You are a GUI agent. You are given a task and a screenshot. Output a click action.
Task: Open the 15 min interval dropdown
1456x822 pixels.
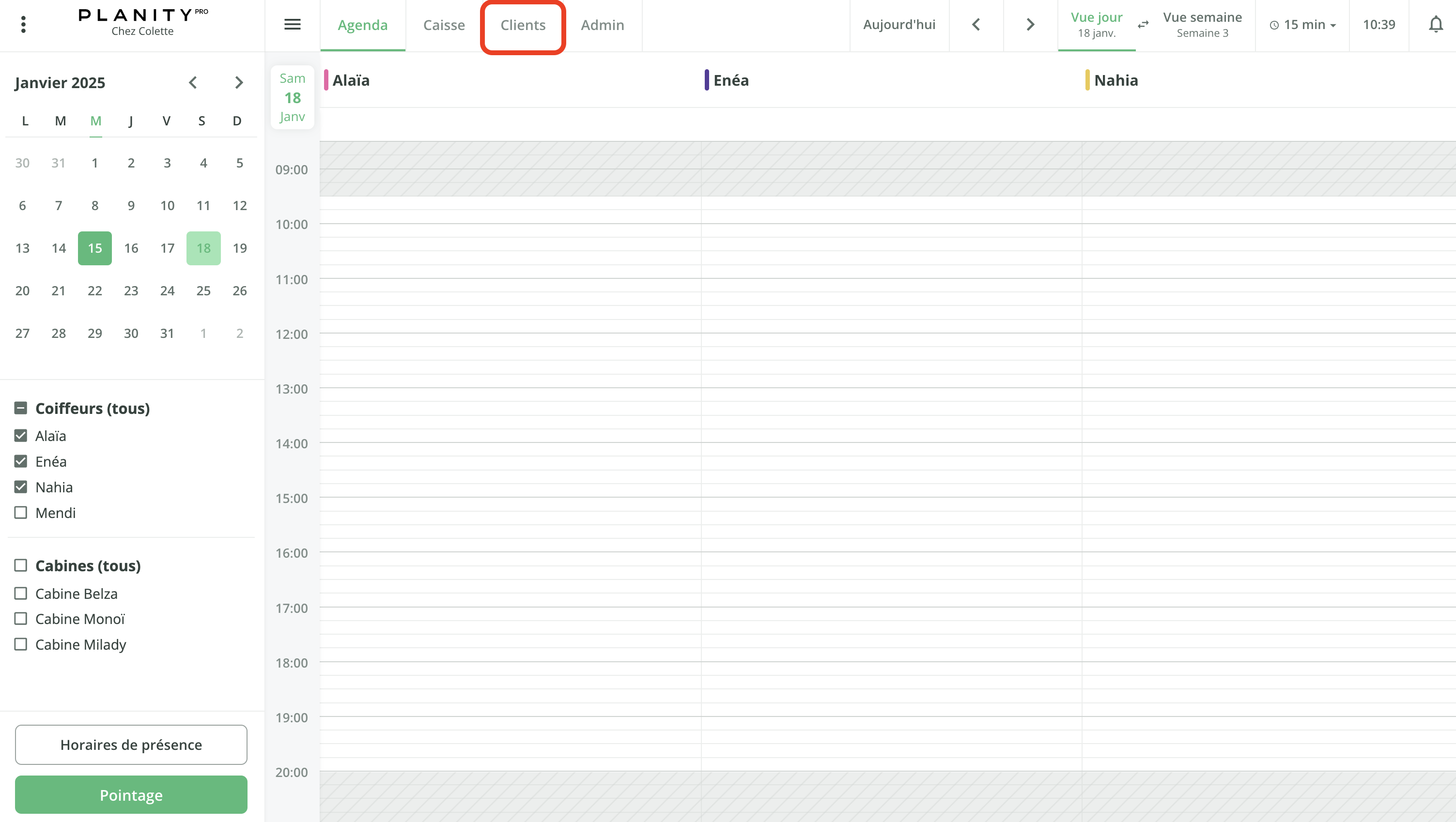(x=1303, y=24)
